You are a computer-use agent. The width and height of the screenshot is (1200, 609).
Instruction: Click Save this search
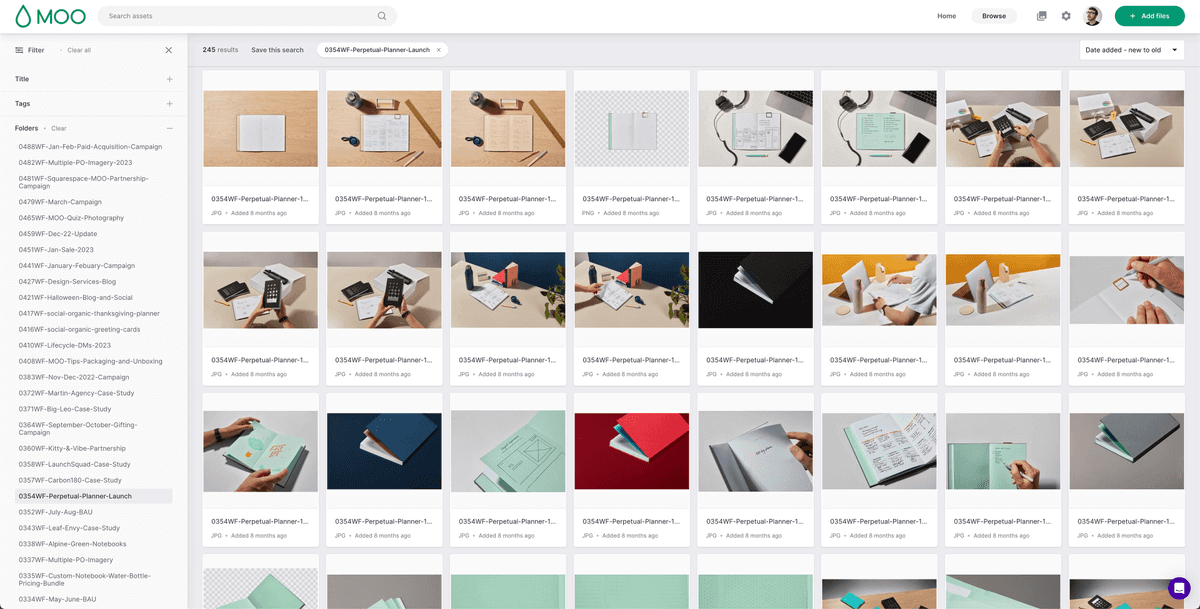[x=277, y=50]
